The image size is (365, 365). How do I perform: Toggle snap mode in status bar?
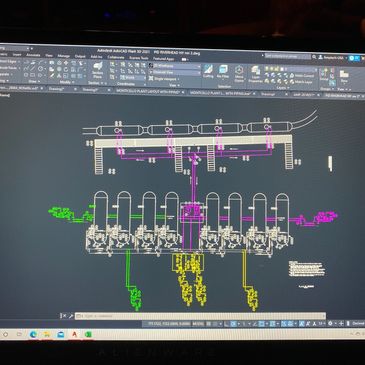[216, 324]
